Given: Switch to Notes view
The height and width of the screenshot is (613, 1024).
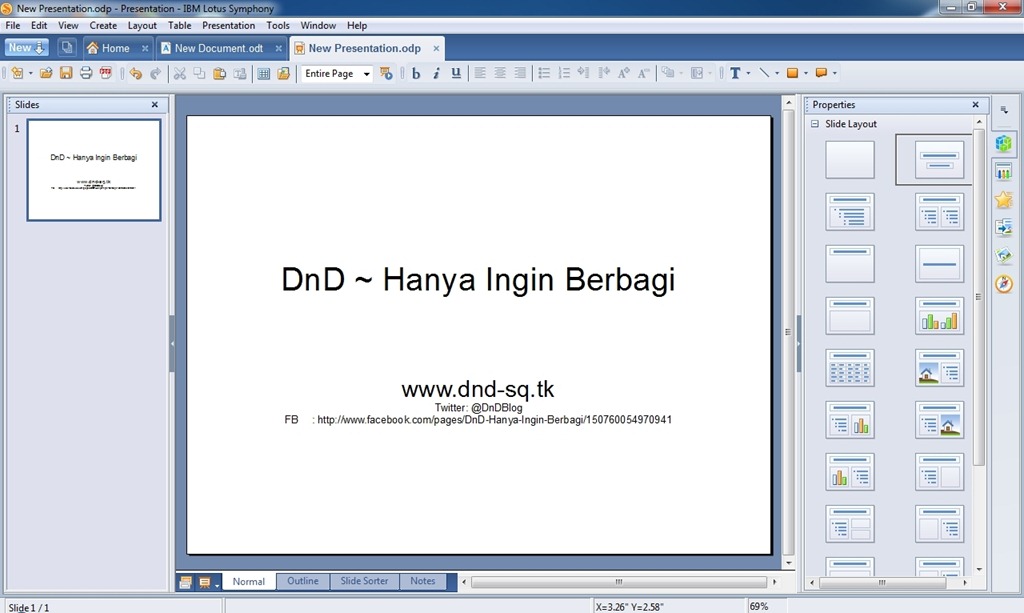Looking at the screenshot, I should coord(423,581).
